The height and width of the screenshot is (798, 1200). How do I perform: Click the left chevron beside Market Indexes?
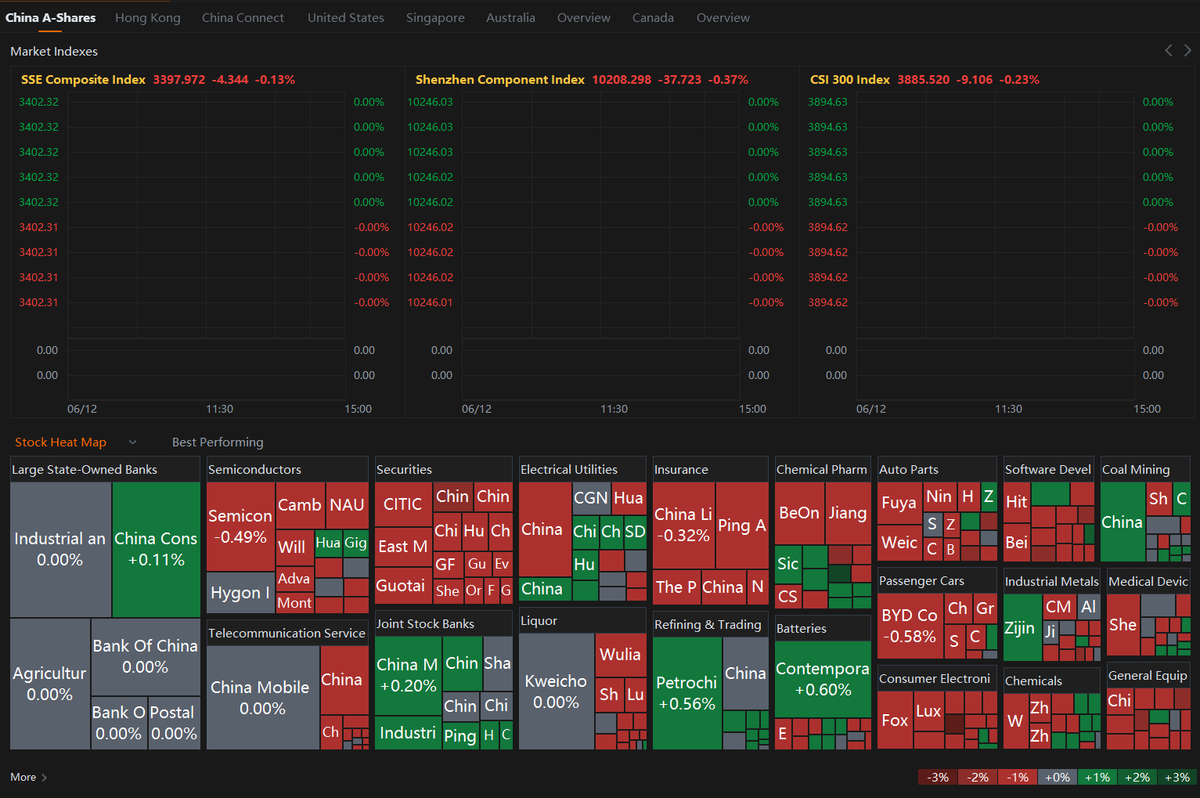point(1168,49)
